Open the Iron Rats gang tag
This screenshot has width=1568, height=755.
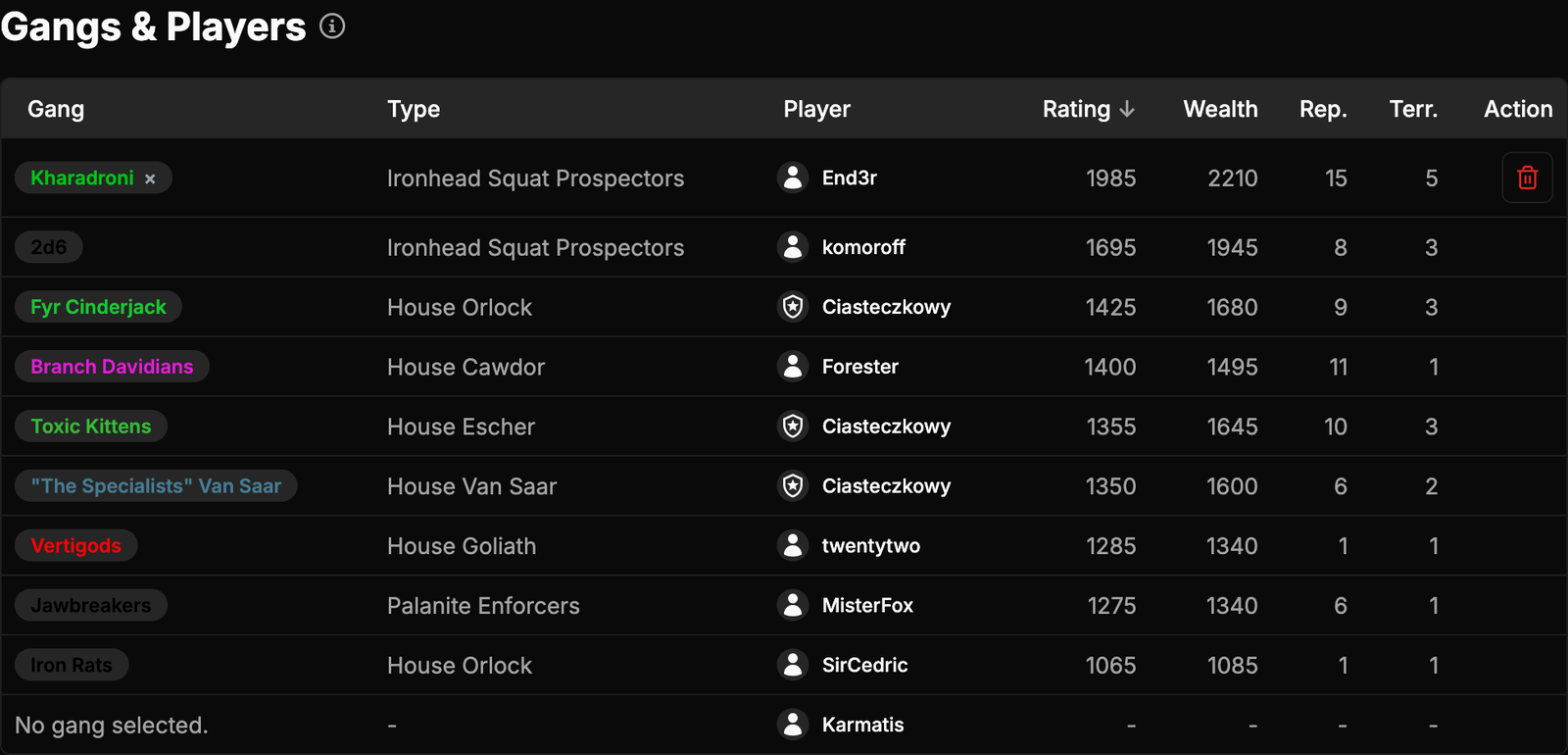[x=72, y=666]
